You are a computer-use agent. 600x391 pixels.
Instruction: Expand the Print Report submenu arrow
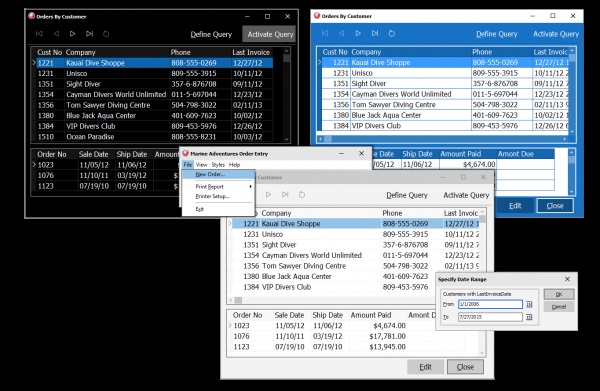tap(251, 187)
